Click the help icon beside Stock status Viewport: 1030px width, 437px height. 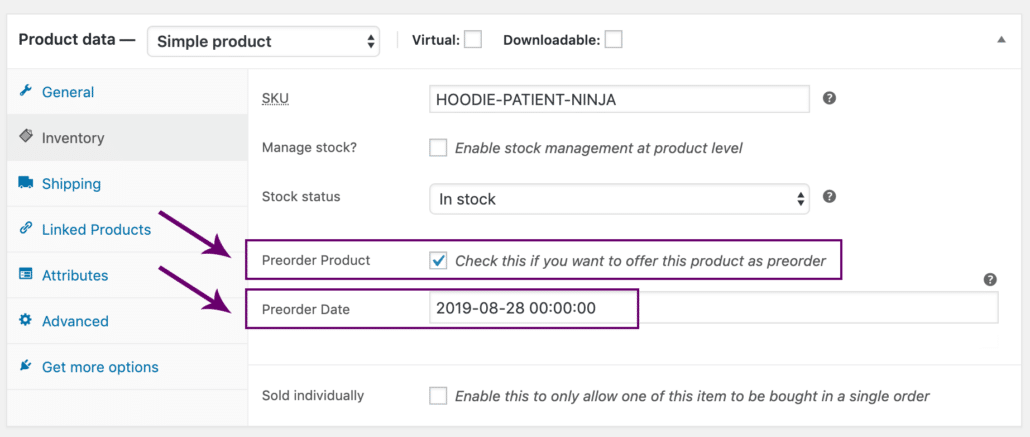click(830, 196)
